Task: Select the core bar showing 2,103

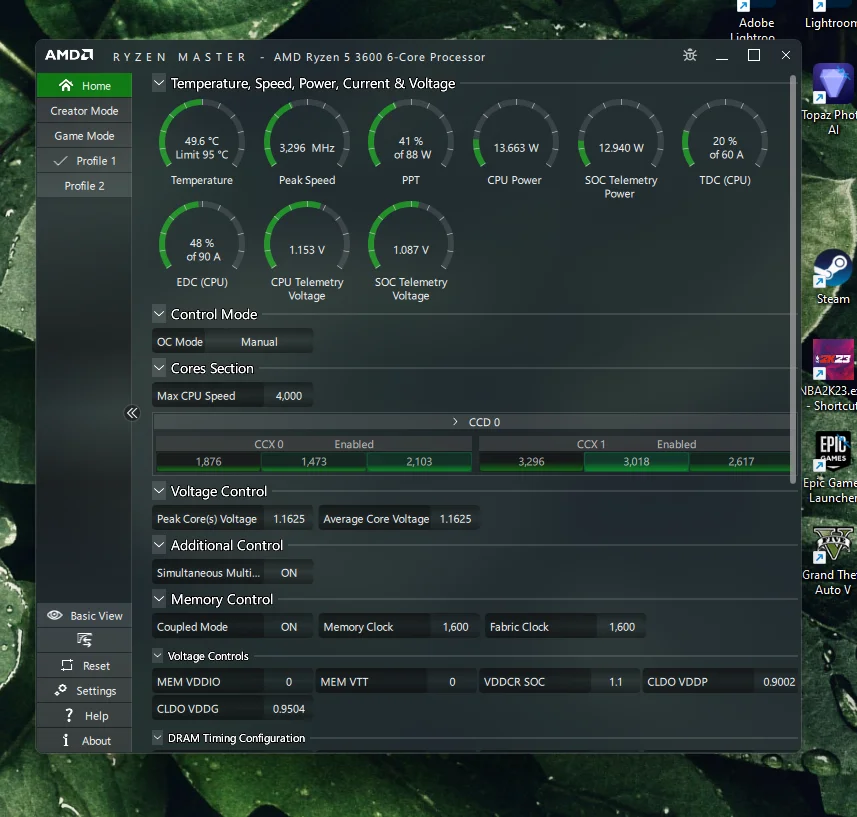Action: coord(419,461)
